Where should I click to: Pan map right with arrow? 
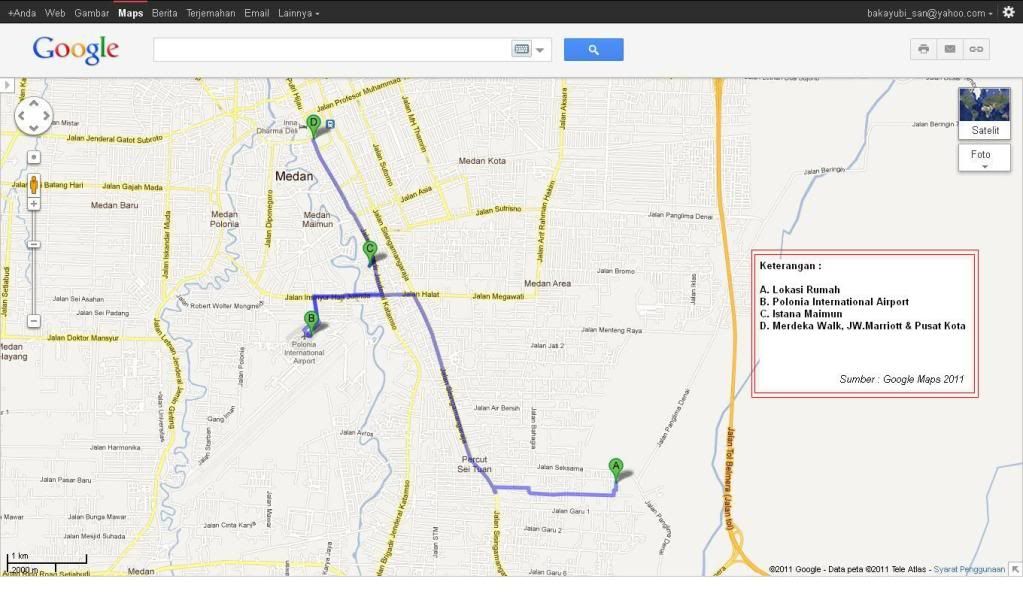46,116
